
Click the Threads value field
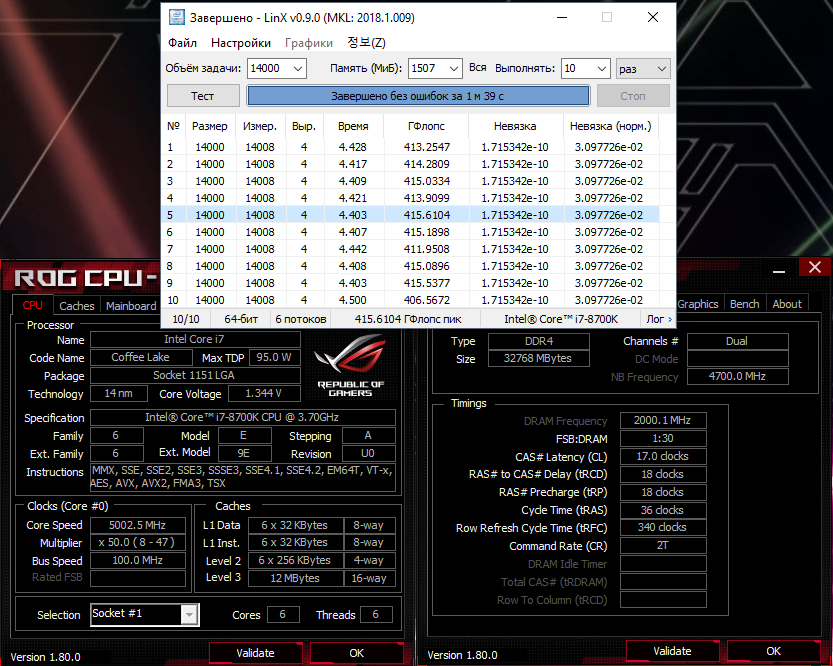(x=376, y=614)
